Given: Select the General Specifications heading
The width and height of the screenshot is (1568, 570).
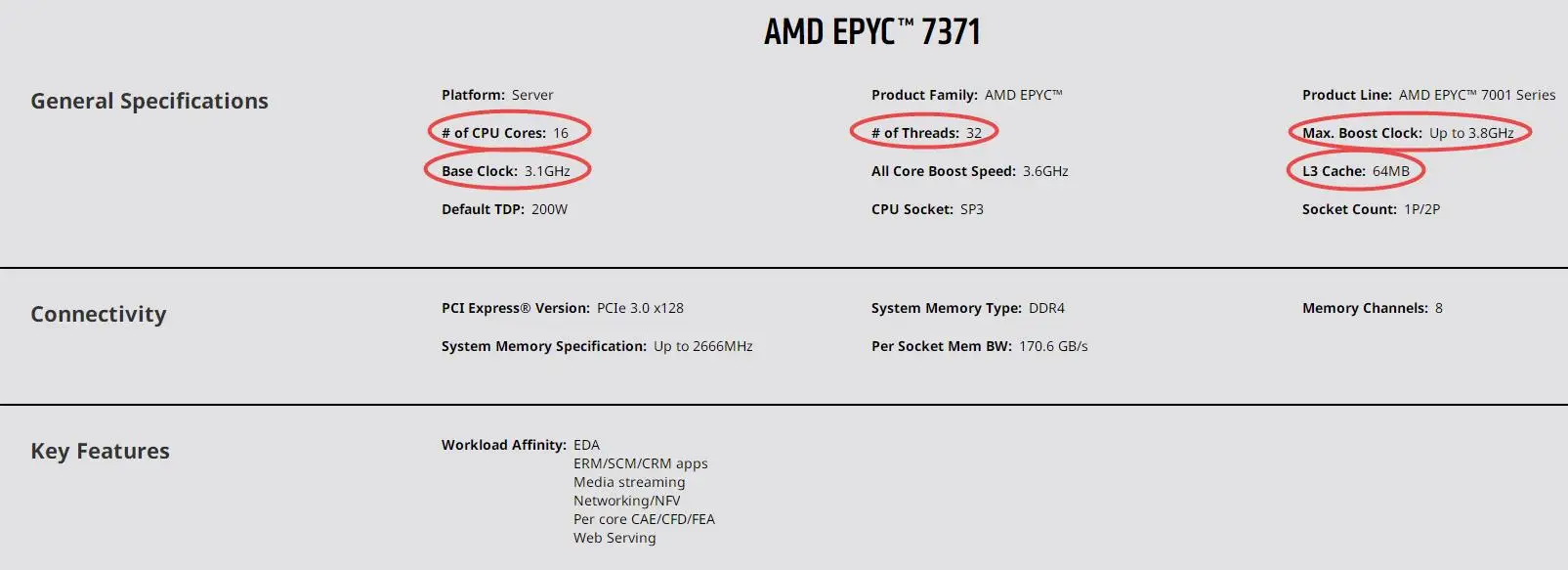Looking at the screenshot, I should pos(149,101).
